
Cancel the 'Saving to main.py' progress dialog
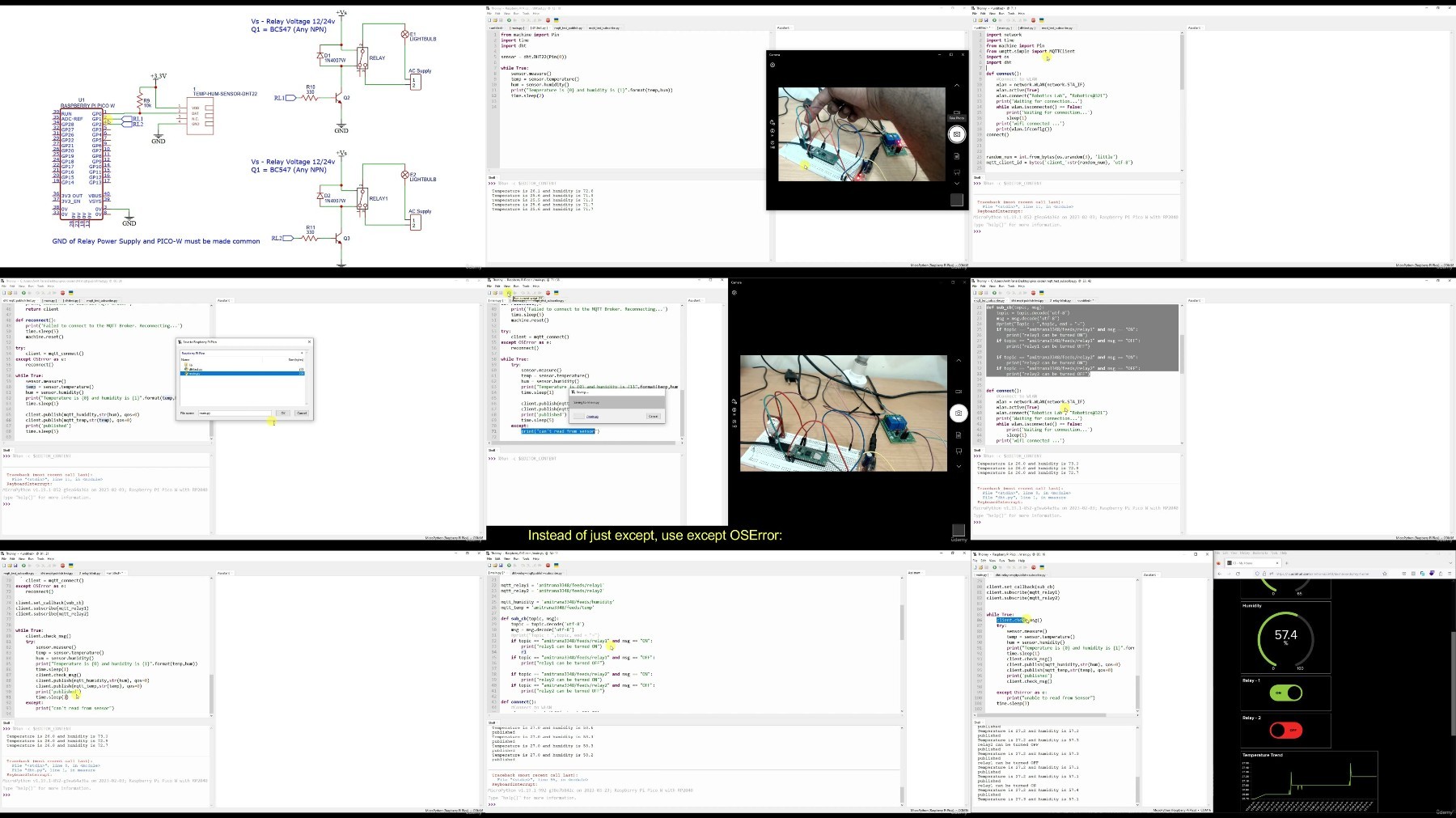coord(653,416)
